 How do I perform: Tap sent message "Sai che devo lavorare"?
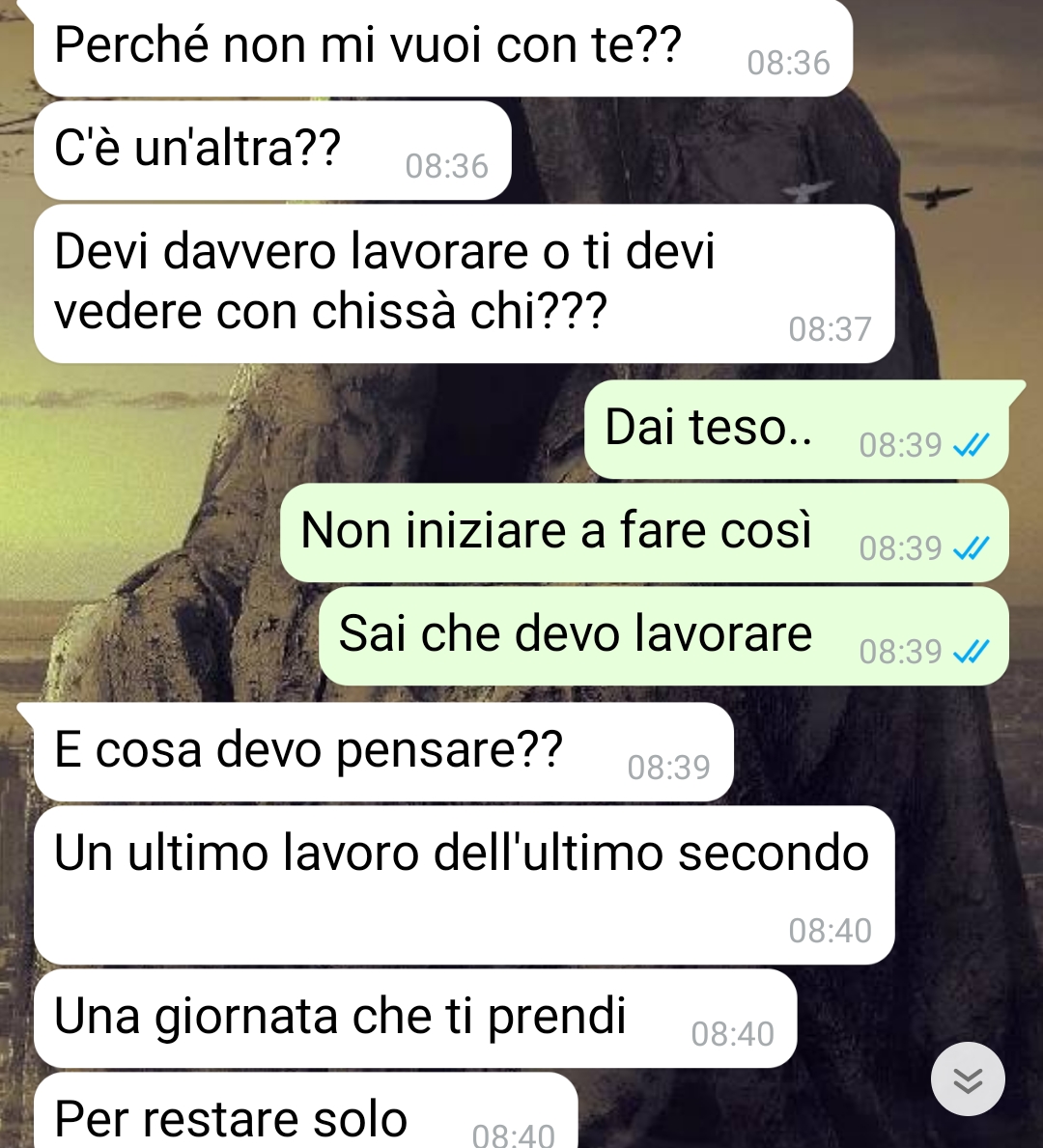click(x=663, y=635)
